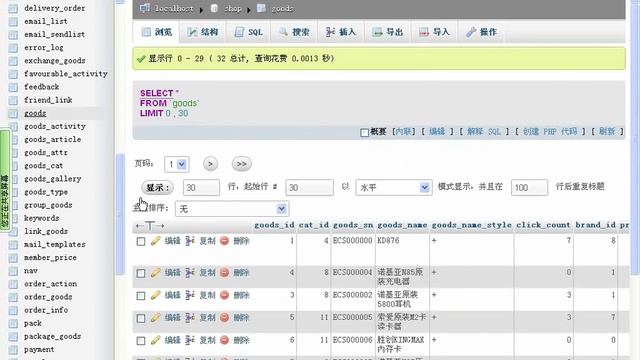Sort by the goods_id column header
This screenshot has height=360, width=640.
[x=274, y=225]
